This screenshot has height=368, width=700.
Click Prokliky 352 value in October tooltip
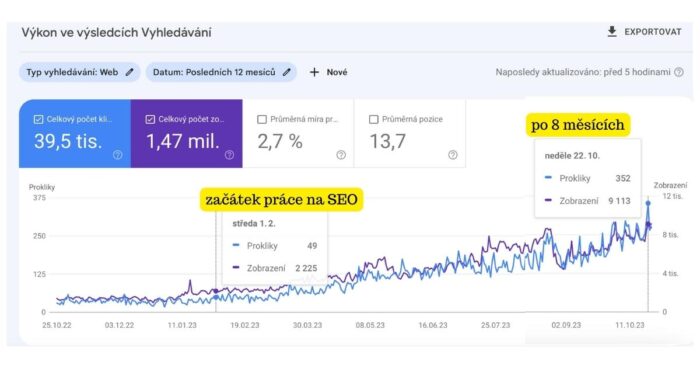tap(623, 178)
